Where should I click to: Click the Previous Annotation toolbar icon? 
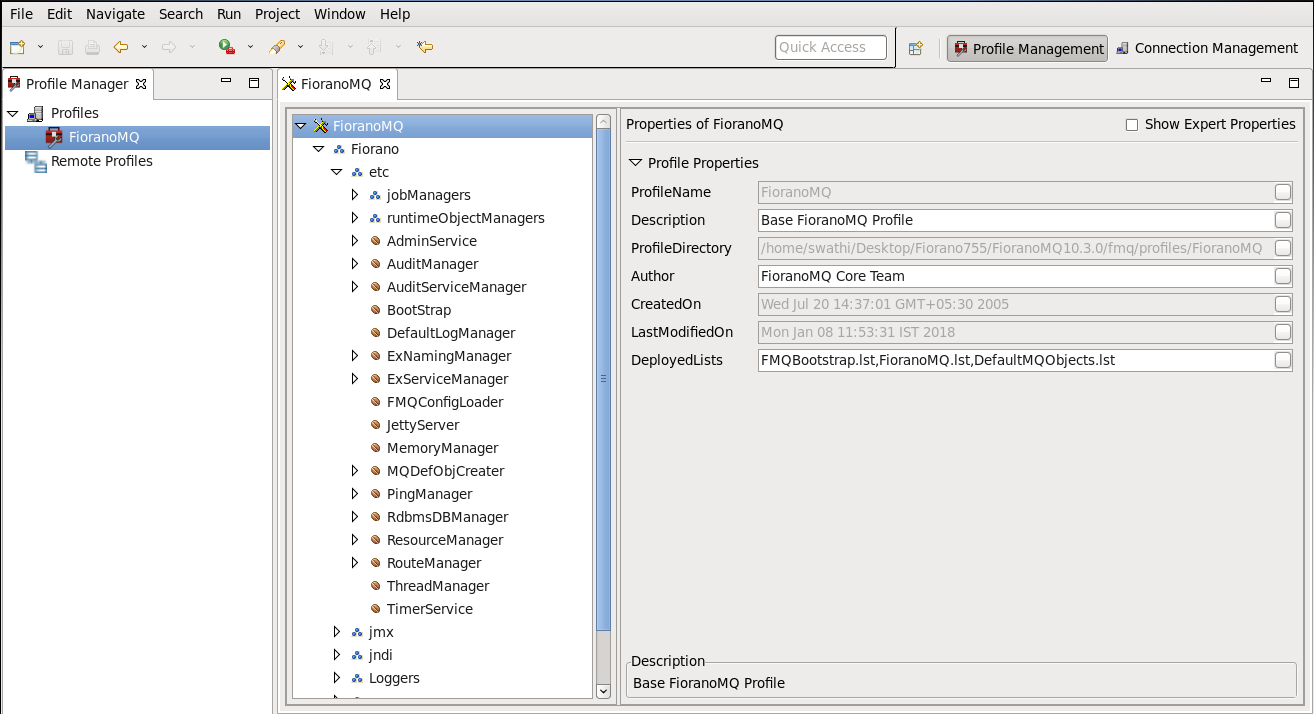[x=373, y=47]
